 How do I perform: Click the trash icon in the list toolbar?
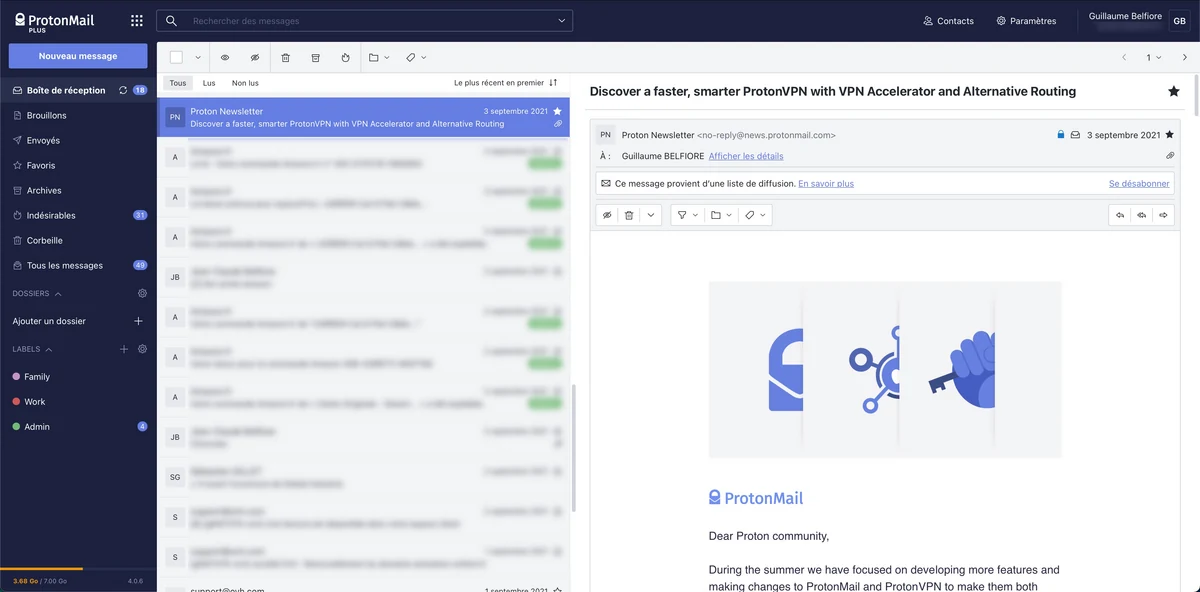point(286,58)
